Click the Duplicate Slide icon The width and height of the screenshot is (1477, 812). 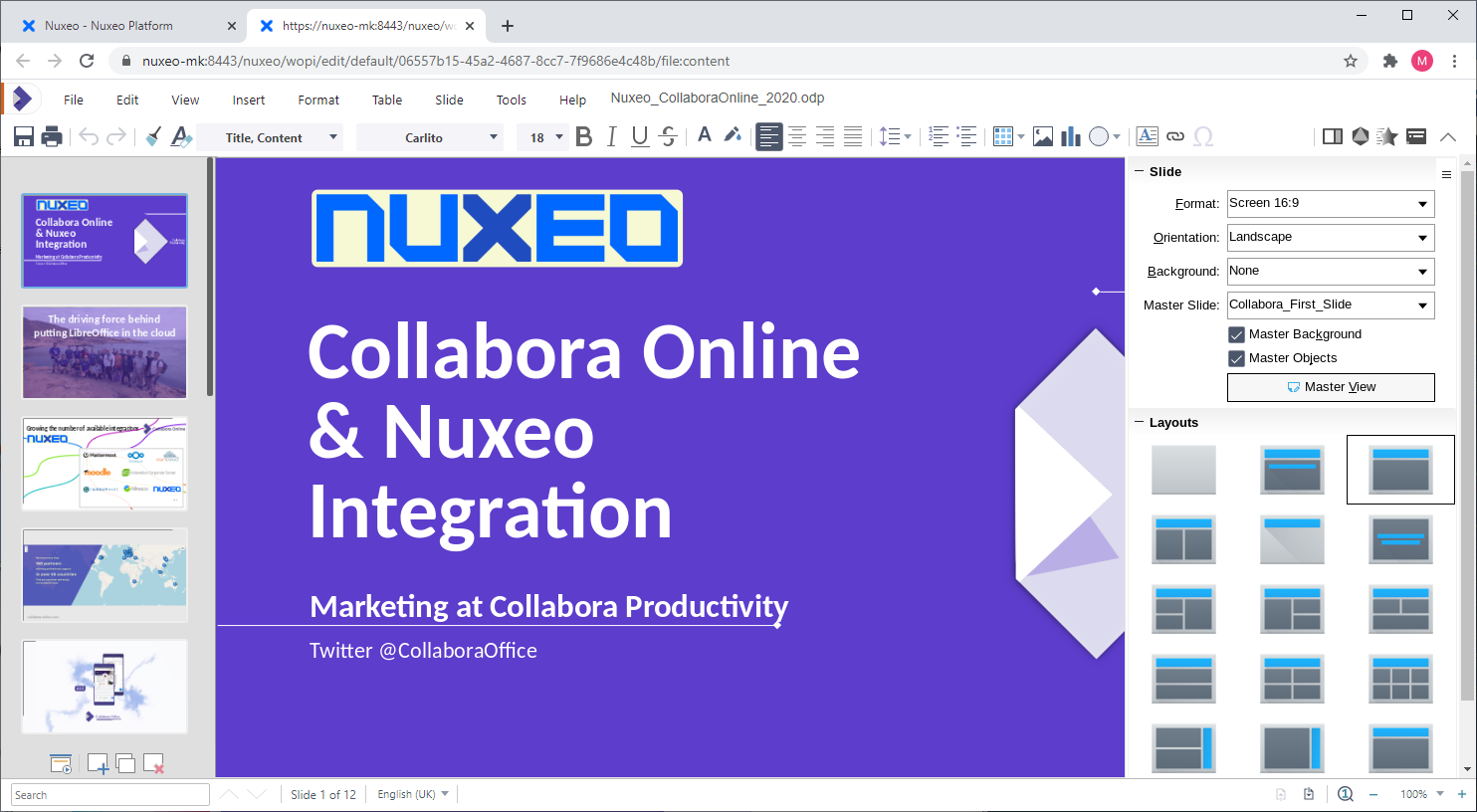click(x=125, y=764)
